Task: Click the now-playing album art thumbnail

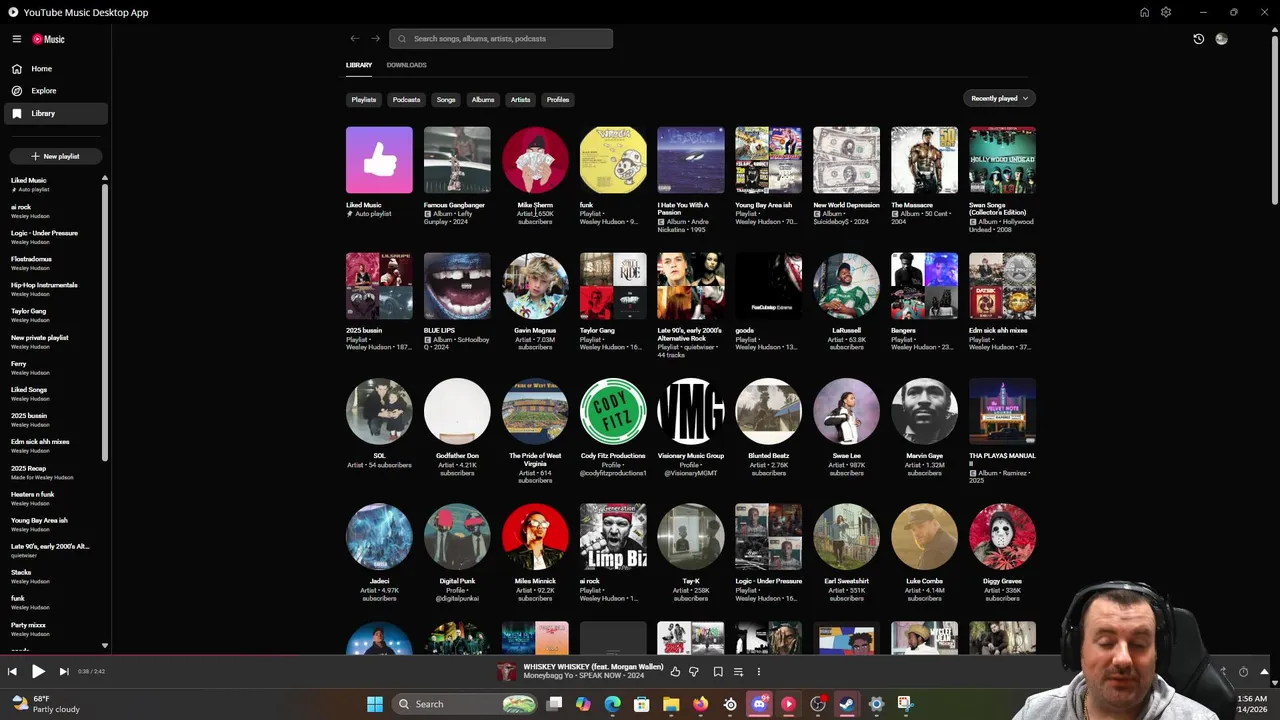Action: [x=507, y=672]
